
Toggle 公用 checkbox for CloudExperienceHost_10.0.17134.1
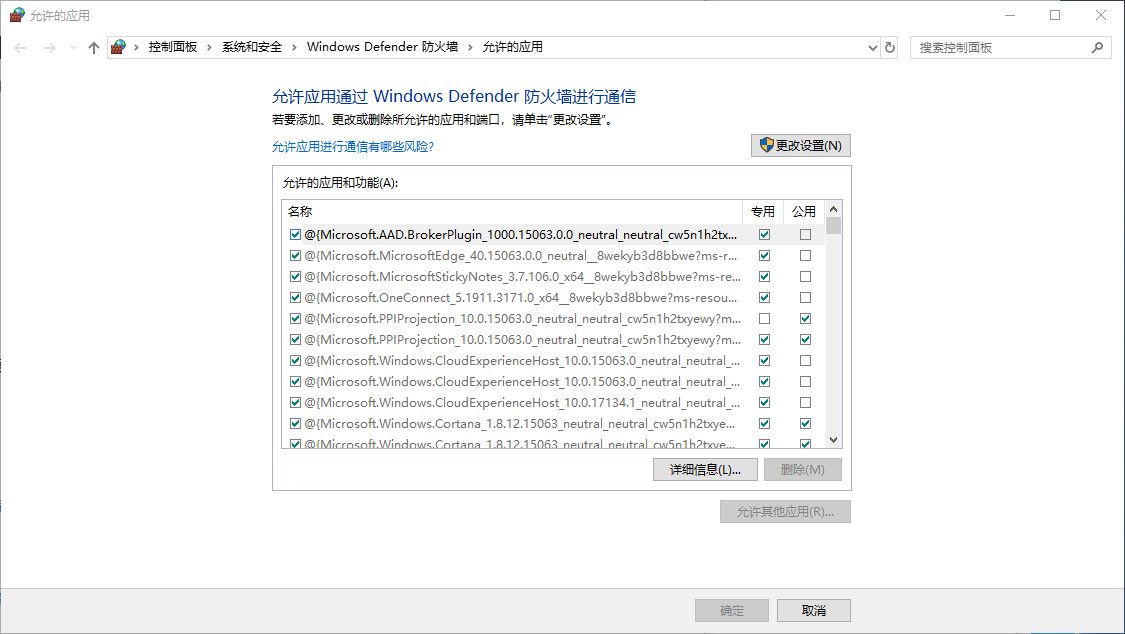pyautogui.click(x=805, y=402)
